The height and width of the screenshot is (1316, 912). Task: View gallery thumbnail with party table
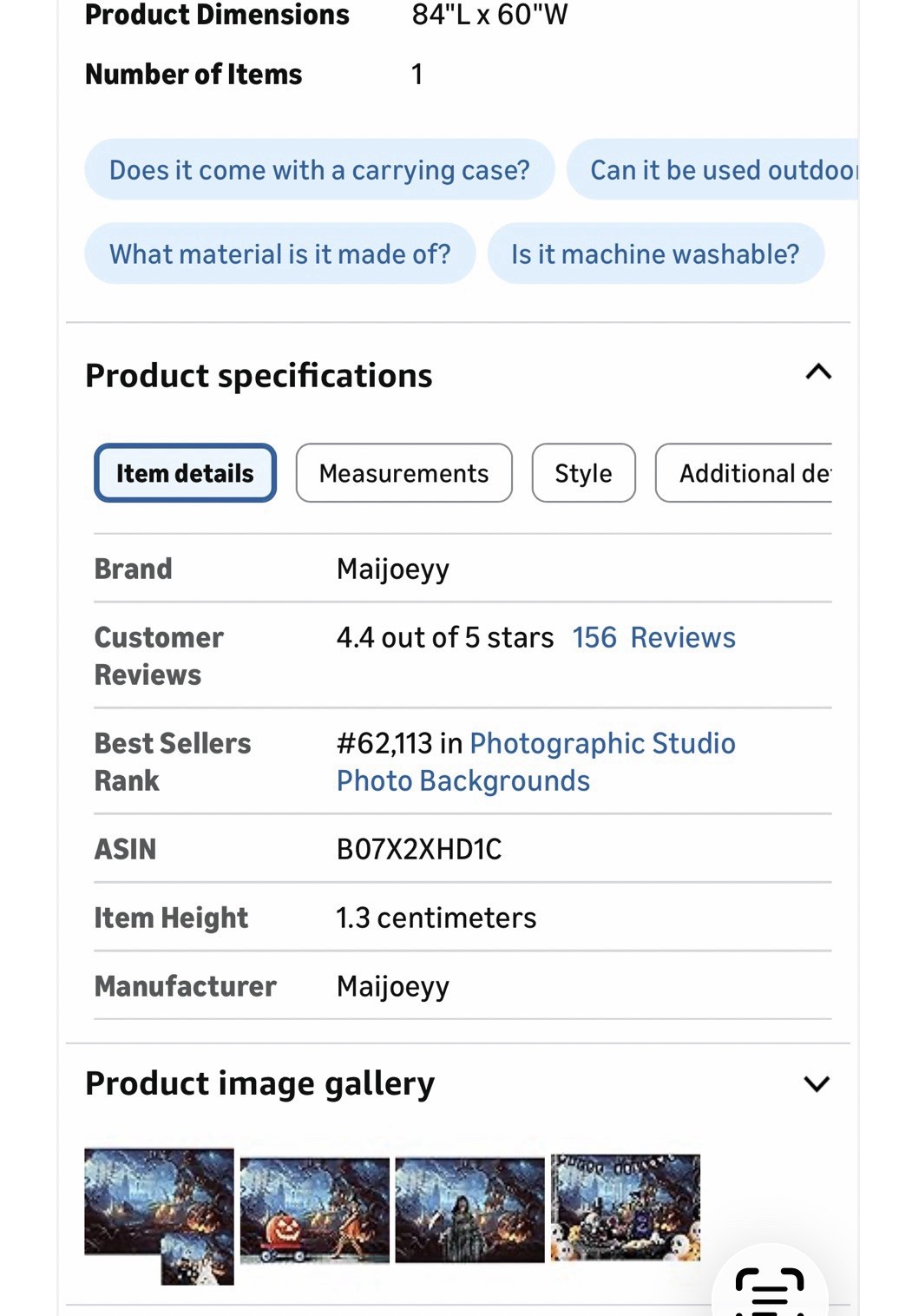point(626,1207)
